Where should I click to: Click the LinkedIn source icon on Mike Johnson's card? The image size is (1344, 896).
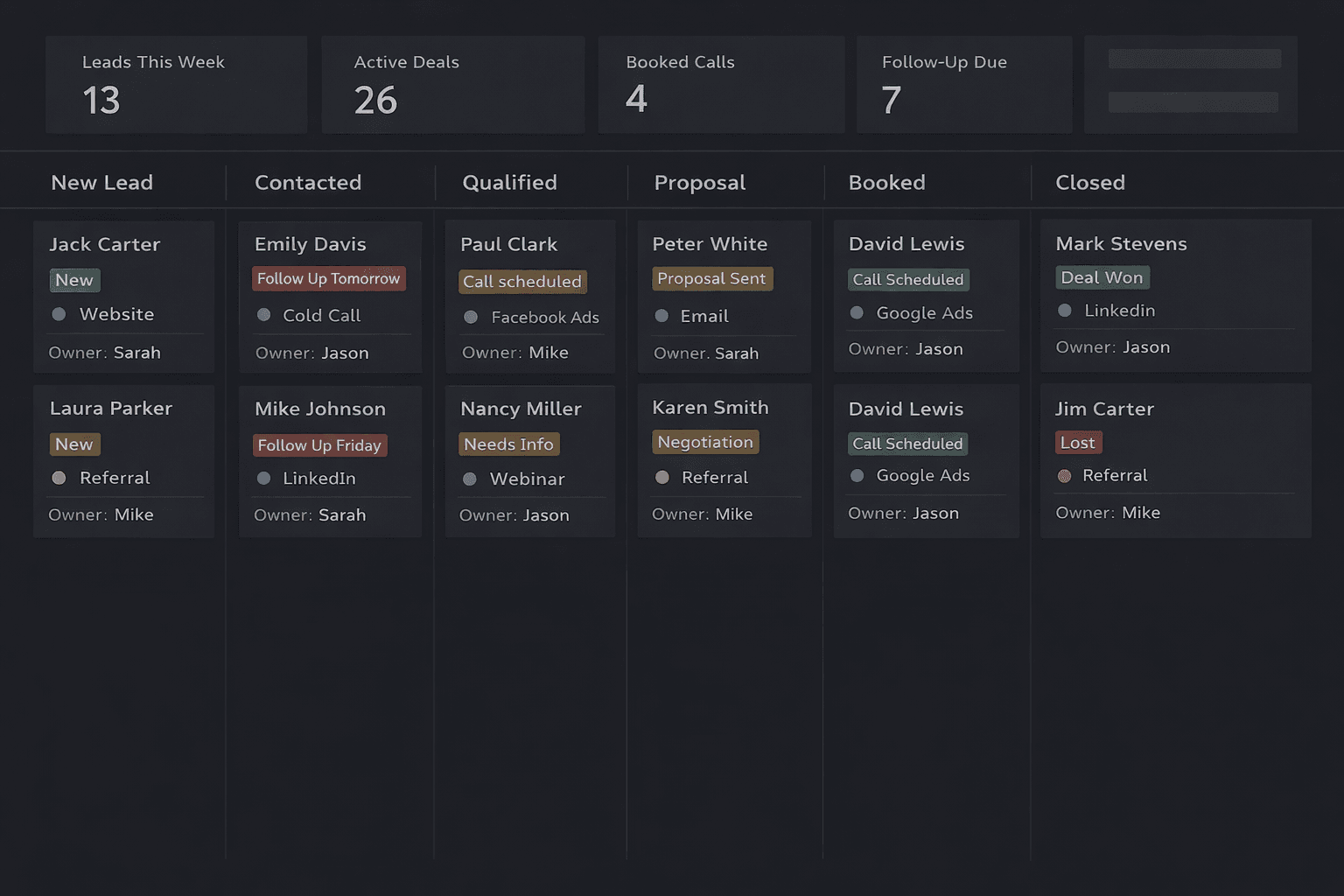263,479
